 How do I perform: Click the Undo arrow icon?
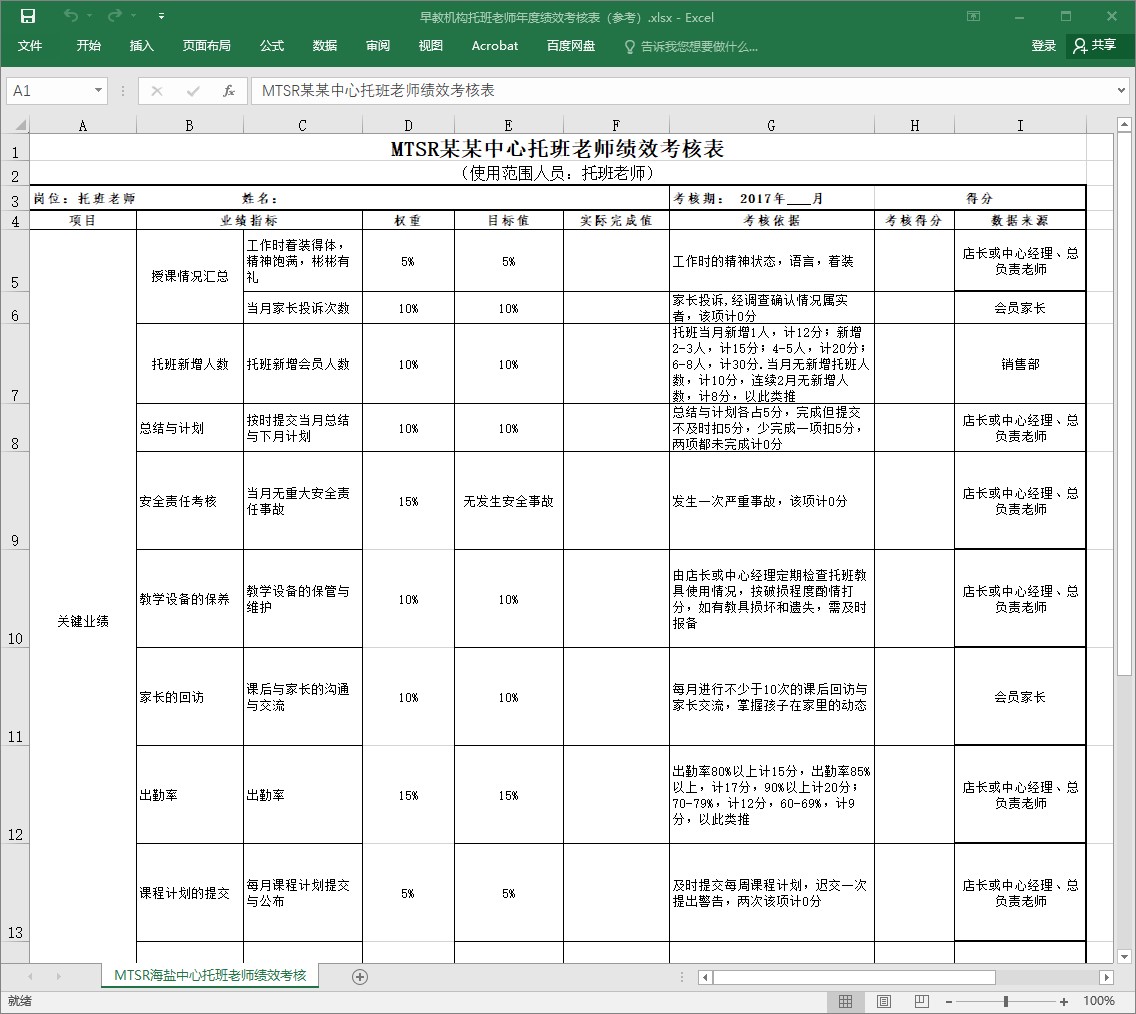(x=71, y=16)
